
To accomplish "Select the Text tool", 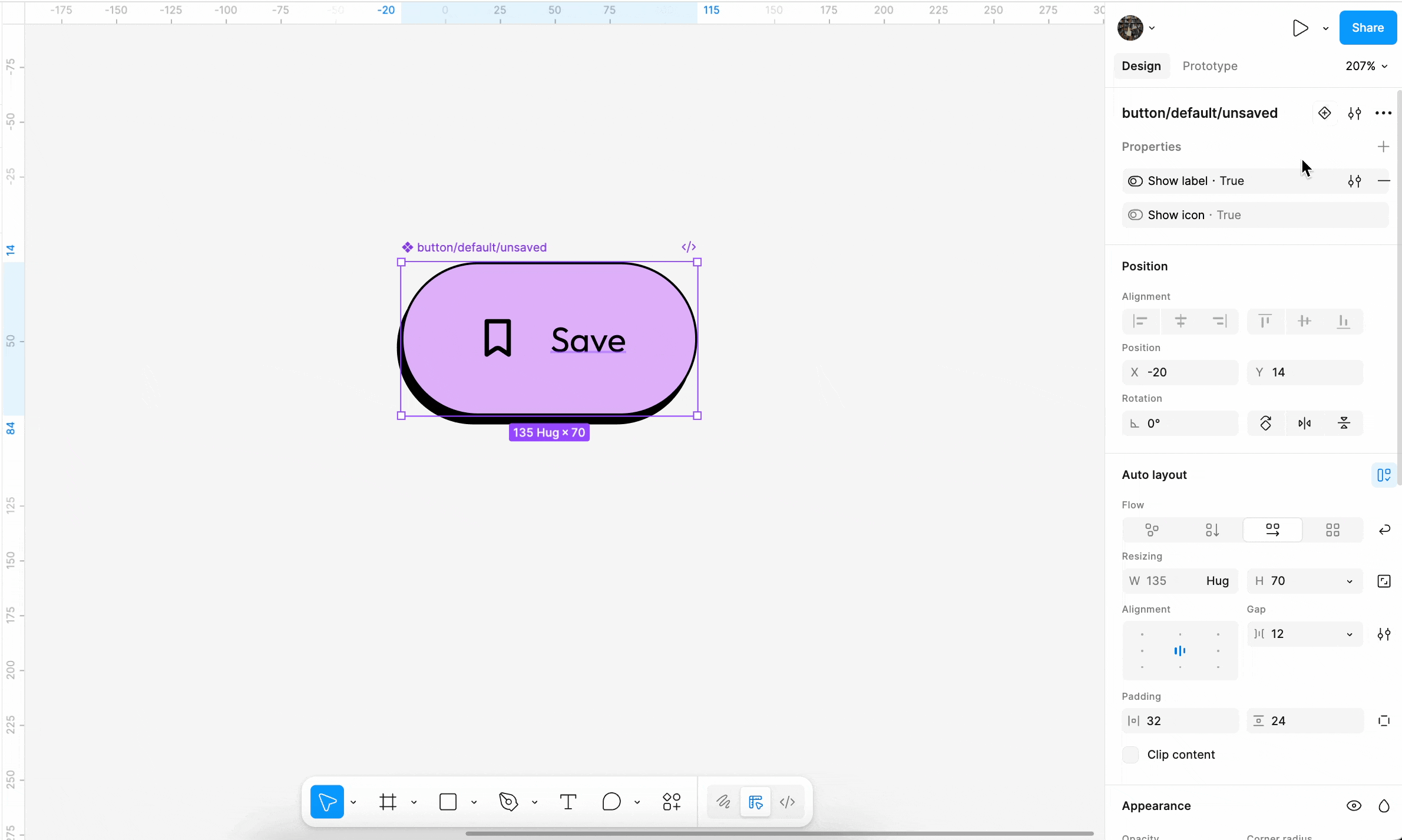I will click(568, 802).
